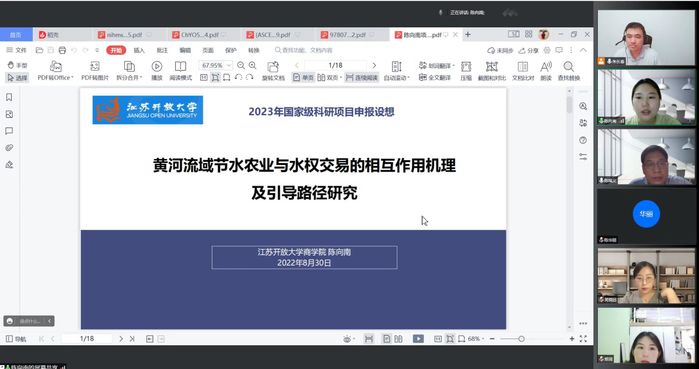This screenshot has height=369, width=699.
Task: Switch to 手型 hand tool mode
Action: pyautogui.click(x=17, y=65)
